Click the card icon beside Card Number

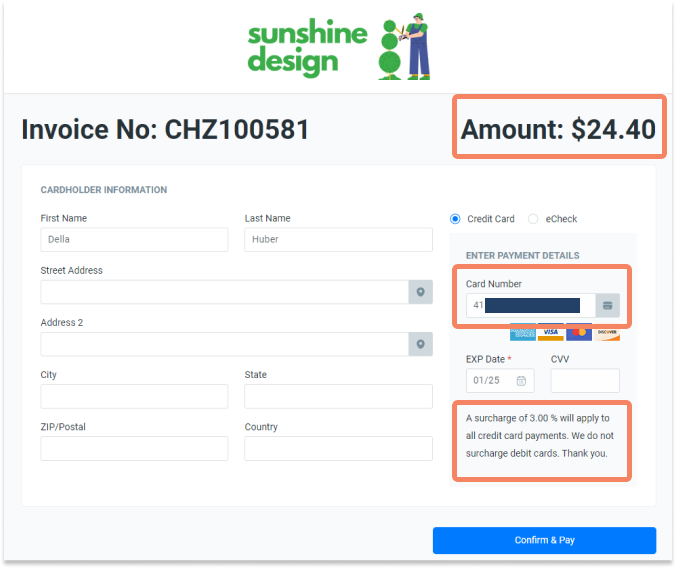coord(607,305)
